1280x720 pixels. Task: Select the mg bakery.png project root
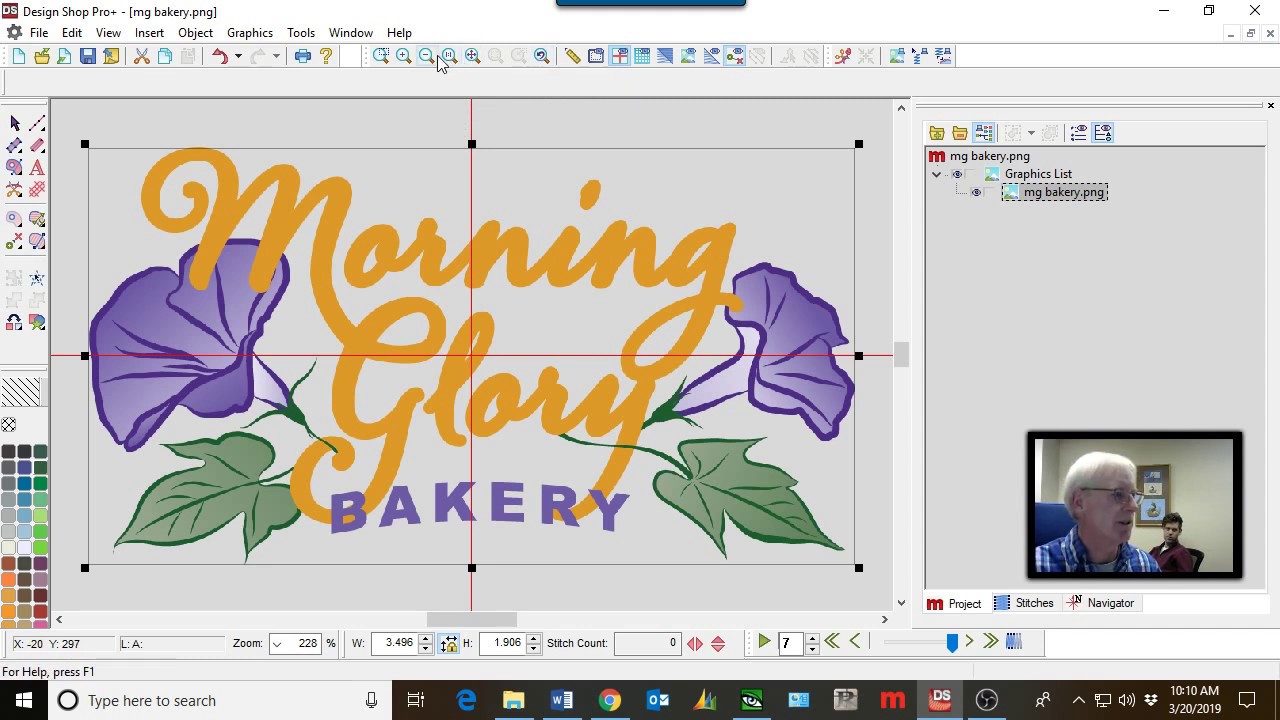(x=989, y=156)
